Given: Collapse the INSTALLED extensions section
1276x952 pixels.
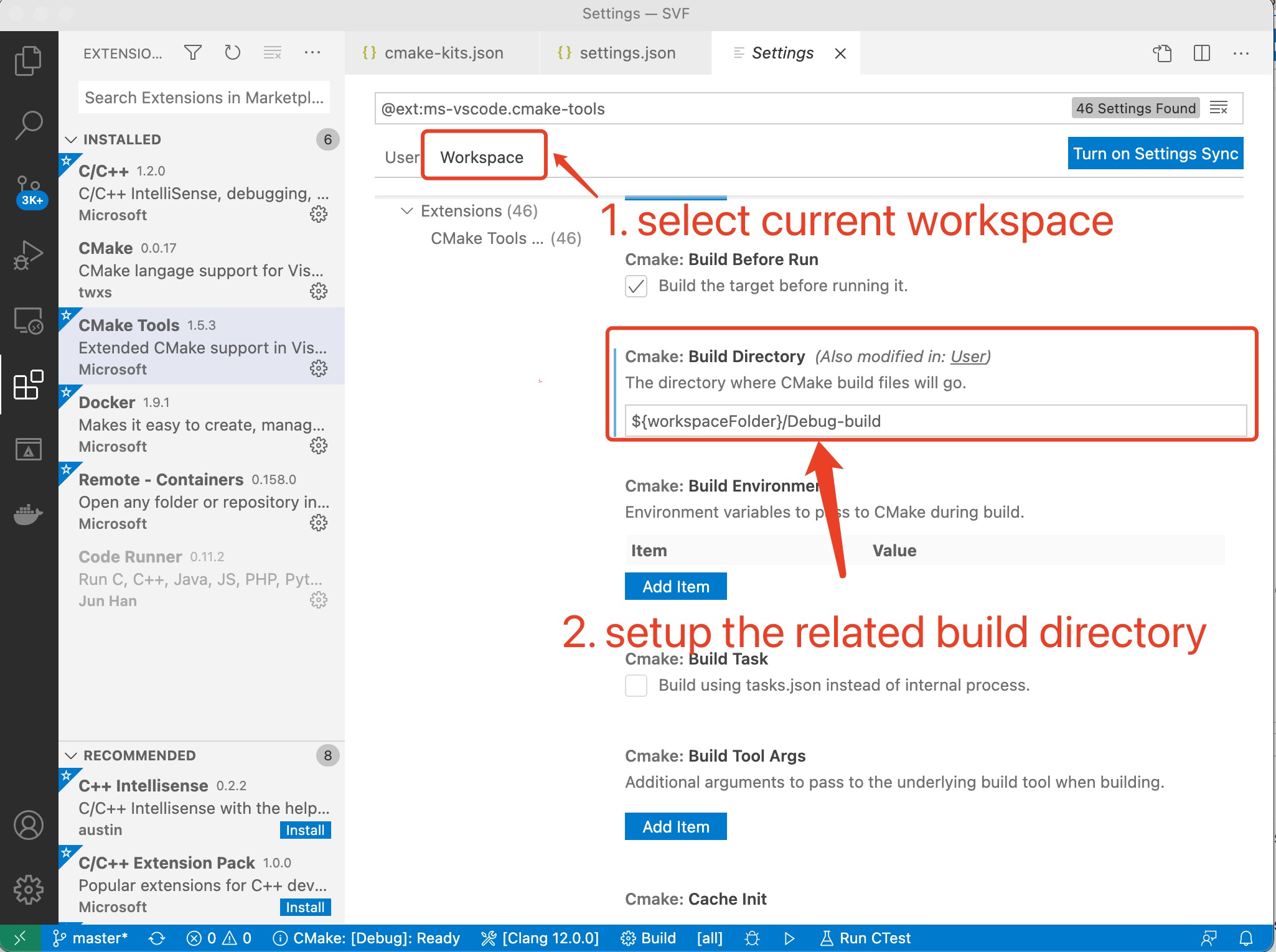Looking at the screenshot, I should click(x=72, y=139).
